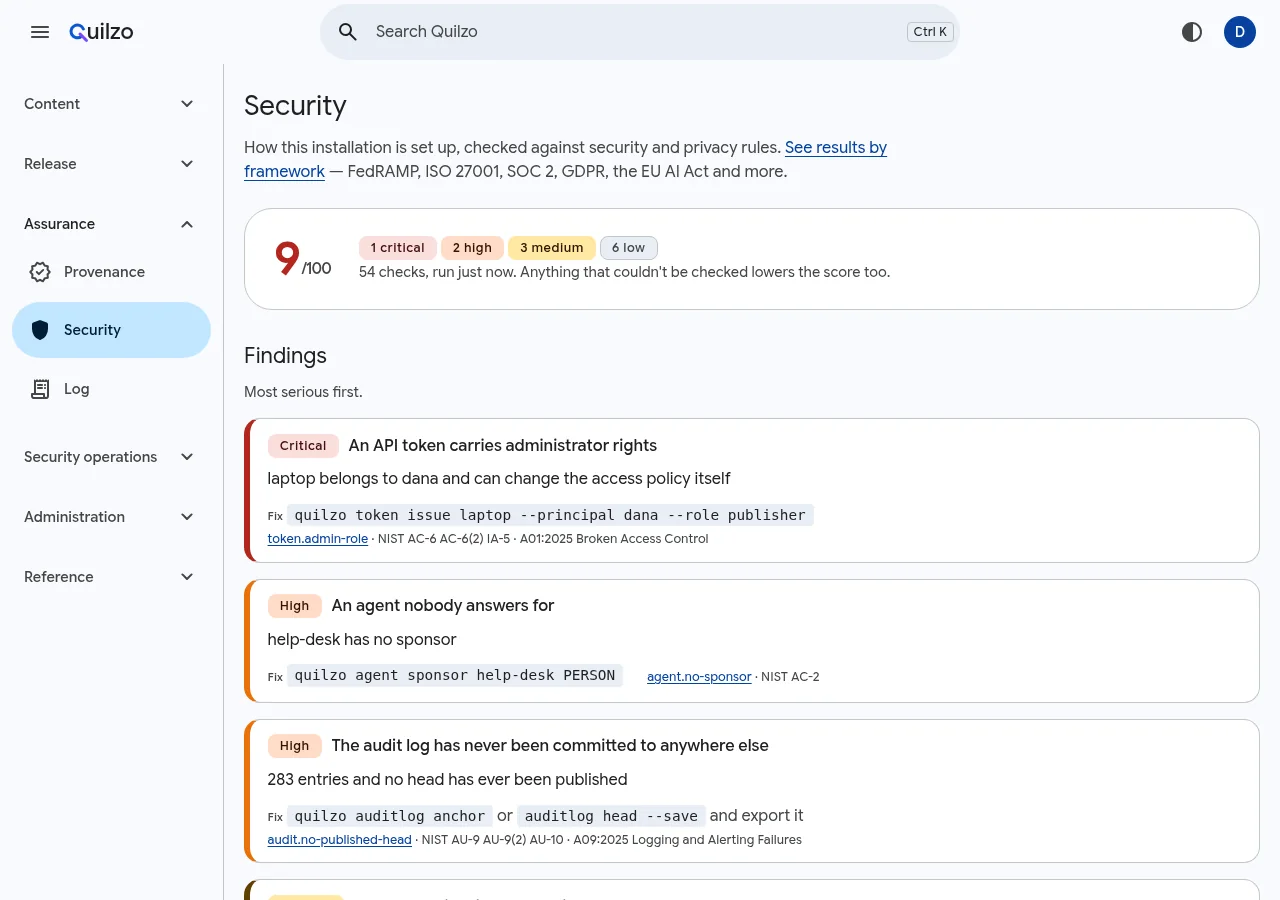
Task: Open the token.admin-role rule link
Action: 317,539
